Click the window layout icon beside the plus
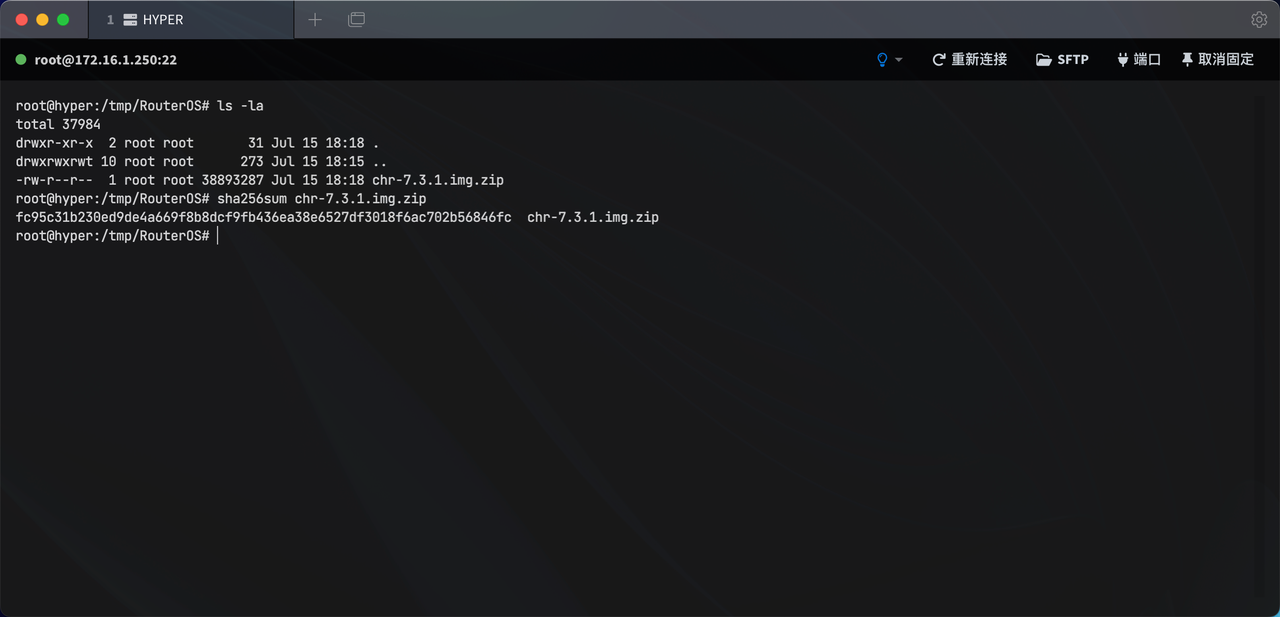 pyautogui.click(x=356, y=19)
